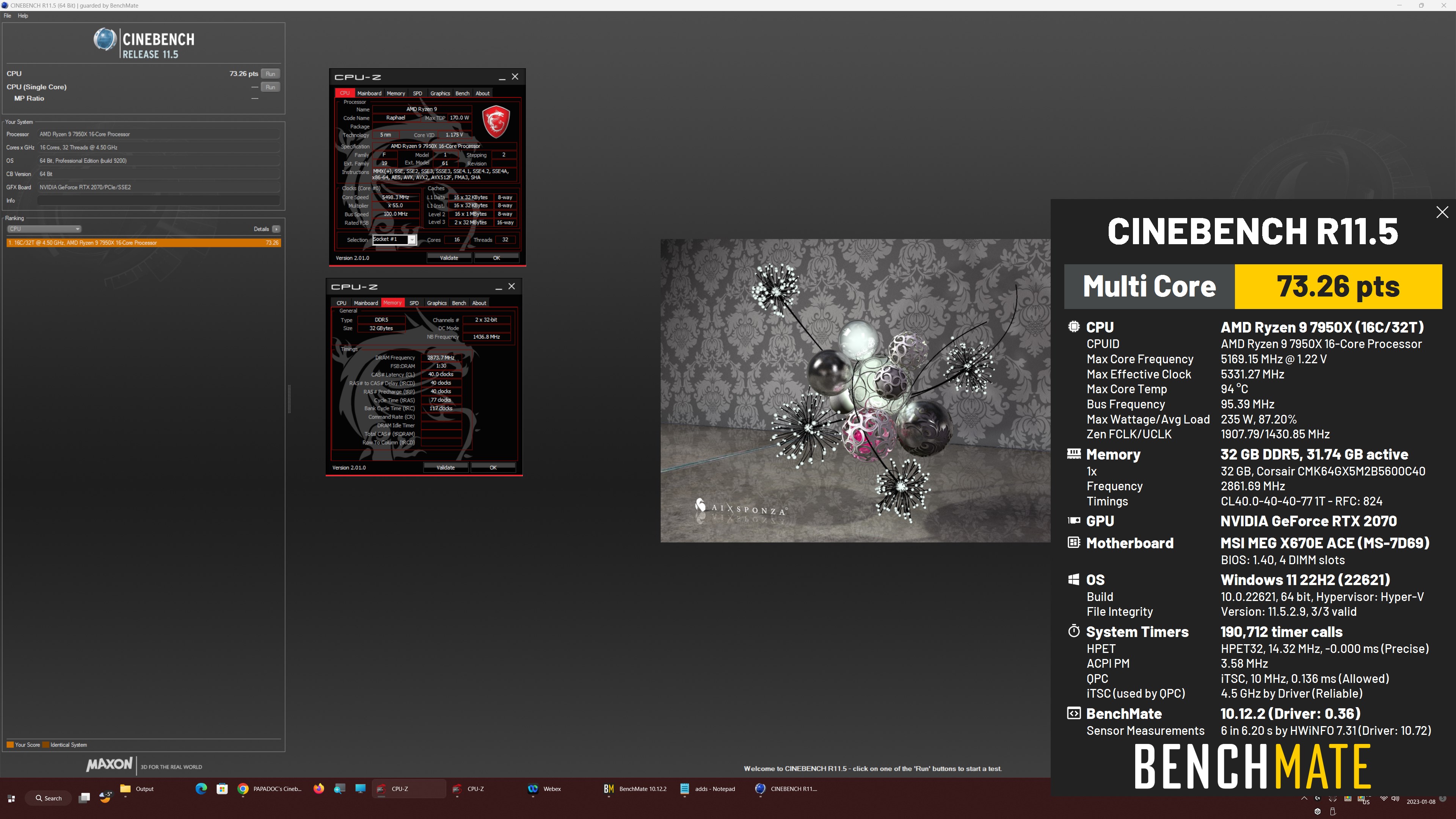Click the MSI dragon logo in CPU-Z
This screenshot has height=819, width=1456.
pyautogui.click(x=496, y=121)
